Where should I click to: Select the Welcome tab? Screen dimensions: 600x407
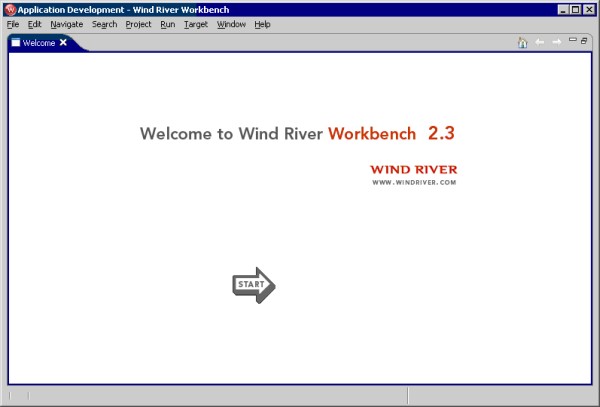[38, 43]
